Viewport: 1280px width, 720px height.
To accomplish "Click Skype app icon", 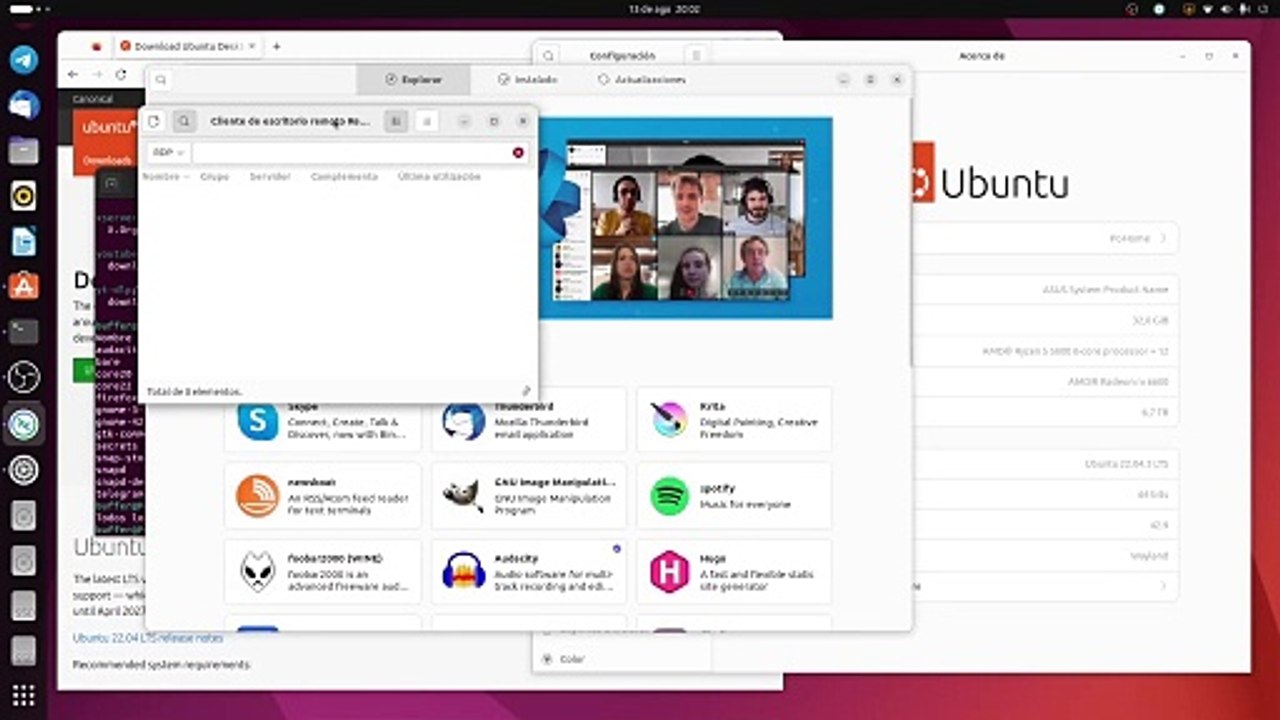I will tap(258, 420).
